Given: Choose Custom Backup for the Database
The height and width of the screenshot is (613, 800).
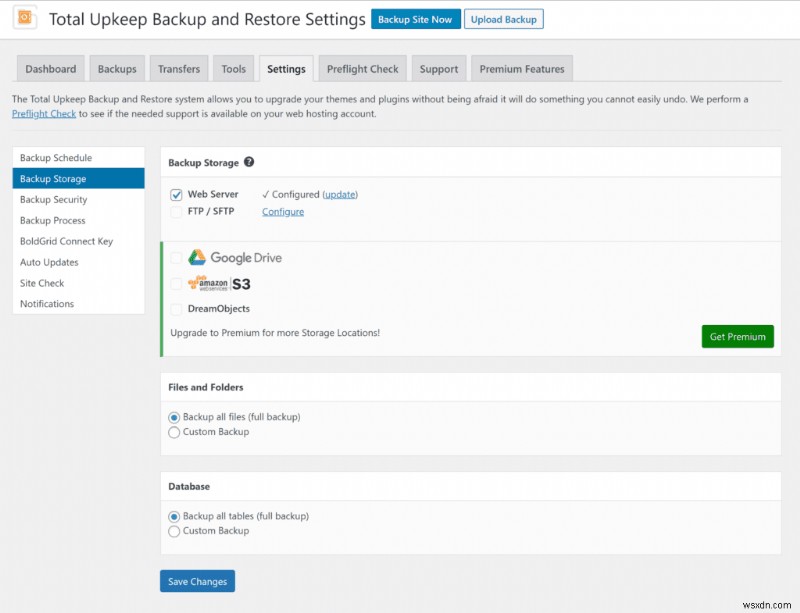Looking at the screenshot, I should [x=174, y=531].
